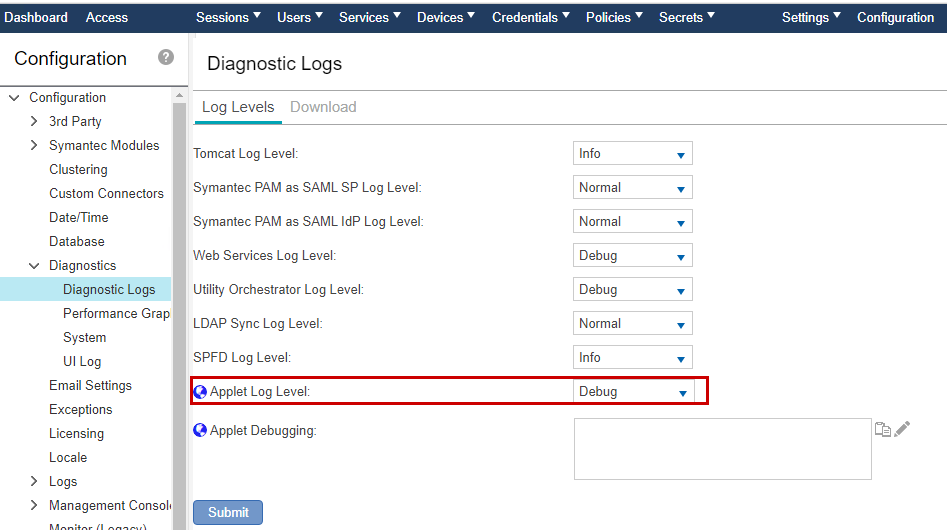Collapse the Diagnostics tree node

point(34,266)
